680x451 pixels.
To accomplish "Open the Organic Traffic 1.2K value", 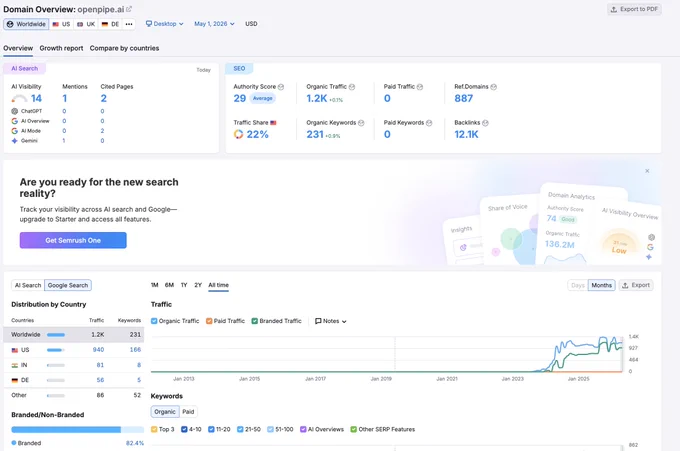I will pos(317,98).
